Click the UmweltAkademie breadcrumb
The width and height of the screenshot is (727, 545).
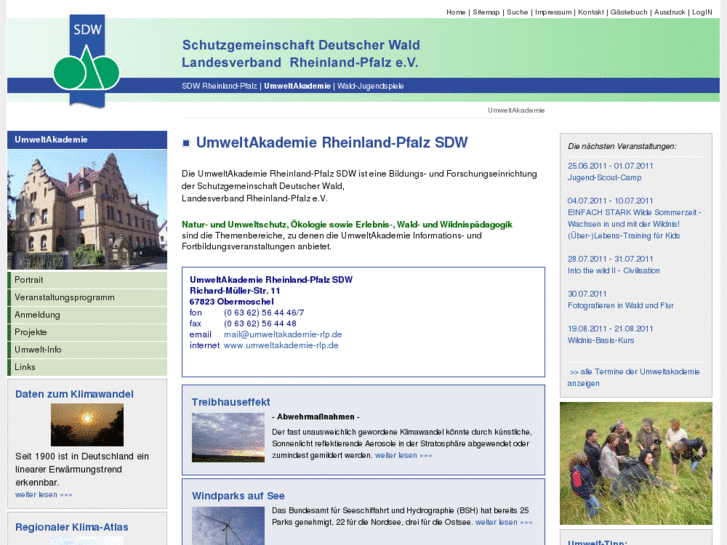516,110
